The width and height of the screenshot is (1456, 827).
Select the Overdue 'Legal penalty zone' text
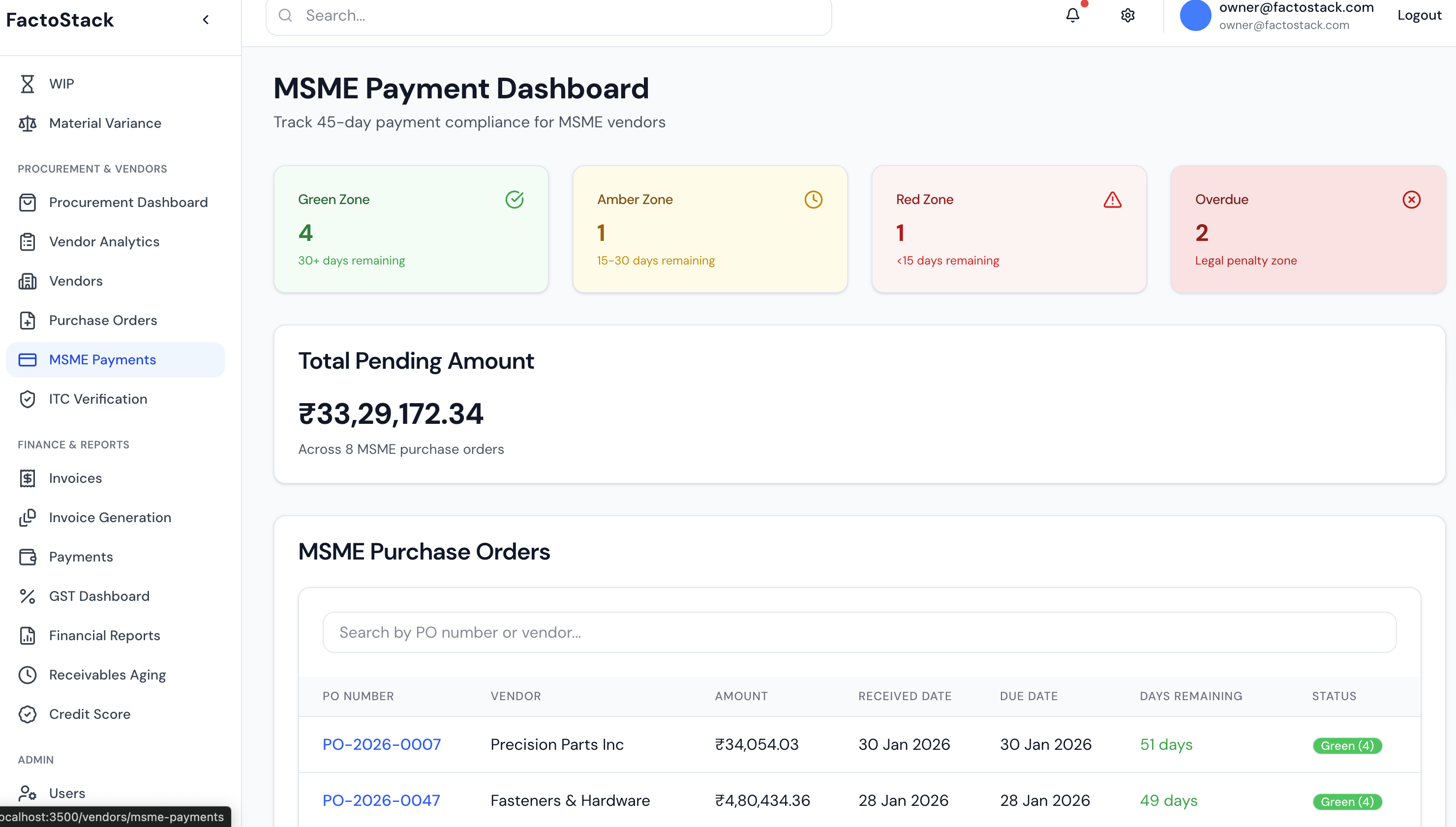1246,260
